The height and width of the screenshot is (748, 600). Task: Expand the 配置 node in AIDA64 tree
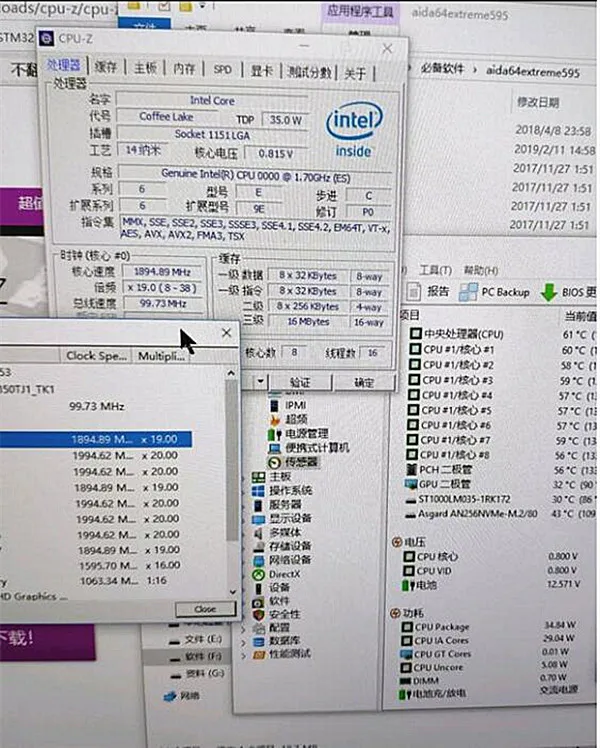point(244,629)
